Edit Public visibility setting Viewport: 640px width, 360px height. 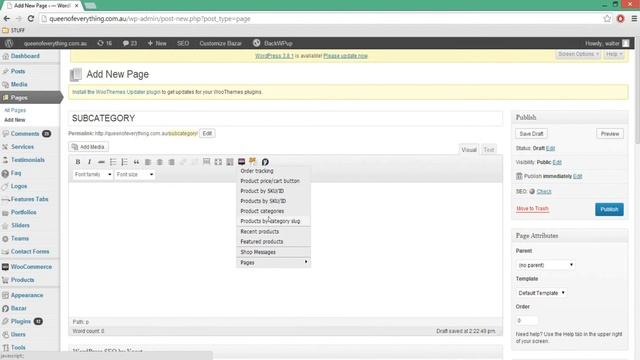click(x=557, y=162)
